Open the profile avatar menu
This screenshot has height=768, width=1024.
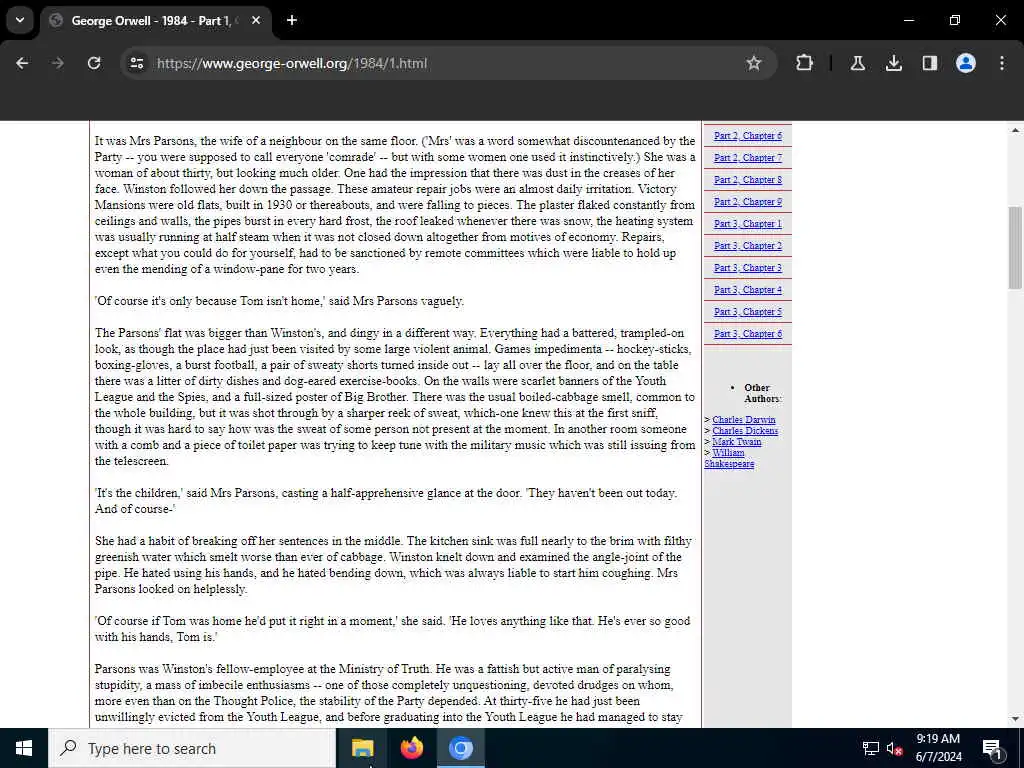point(965,63)
